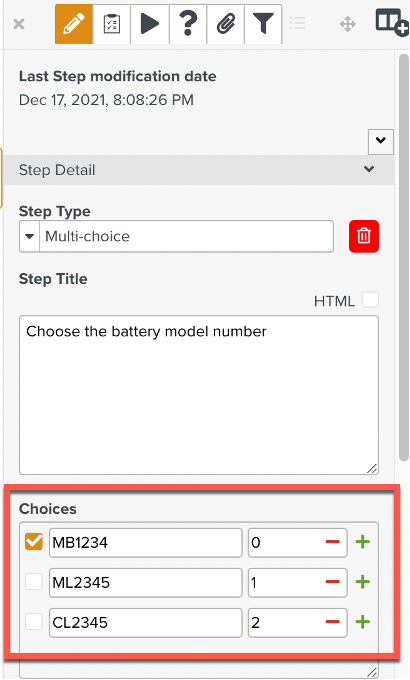The image size is (410, 680).
Task: Select the pencil edit tool
Action: (74, 24)
